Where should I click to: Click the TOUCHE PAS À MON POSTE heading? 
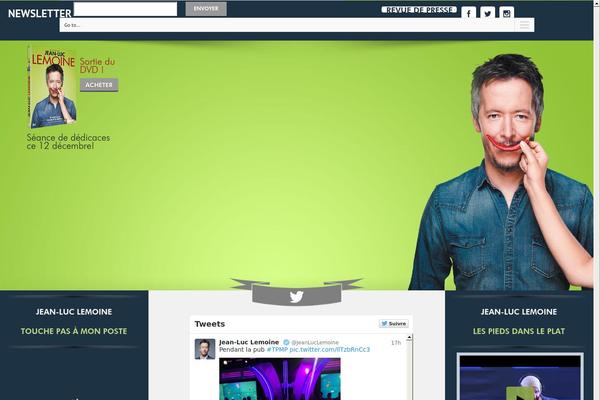(x=74, y=331)
